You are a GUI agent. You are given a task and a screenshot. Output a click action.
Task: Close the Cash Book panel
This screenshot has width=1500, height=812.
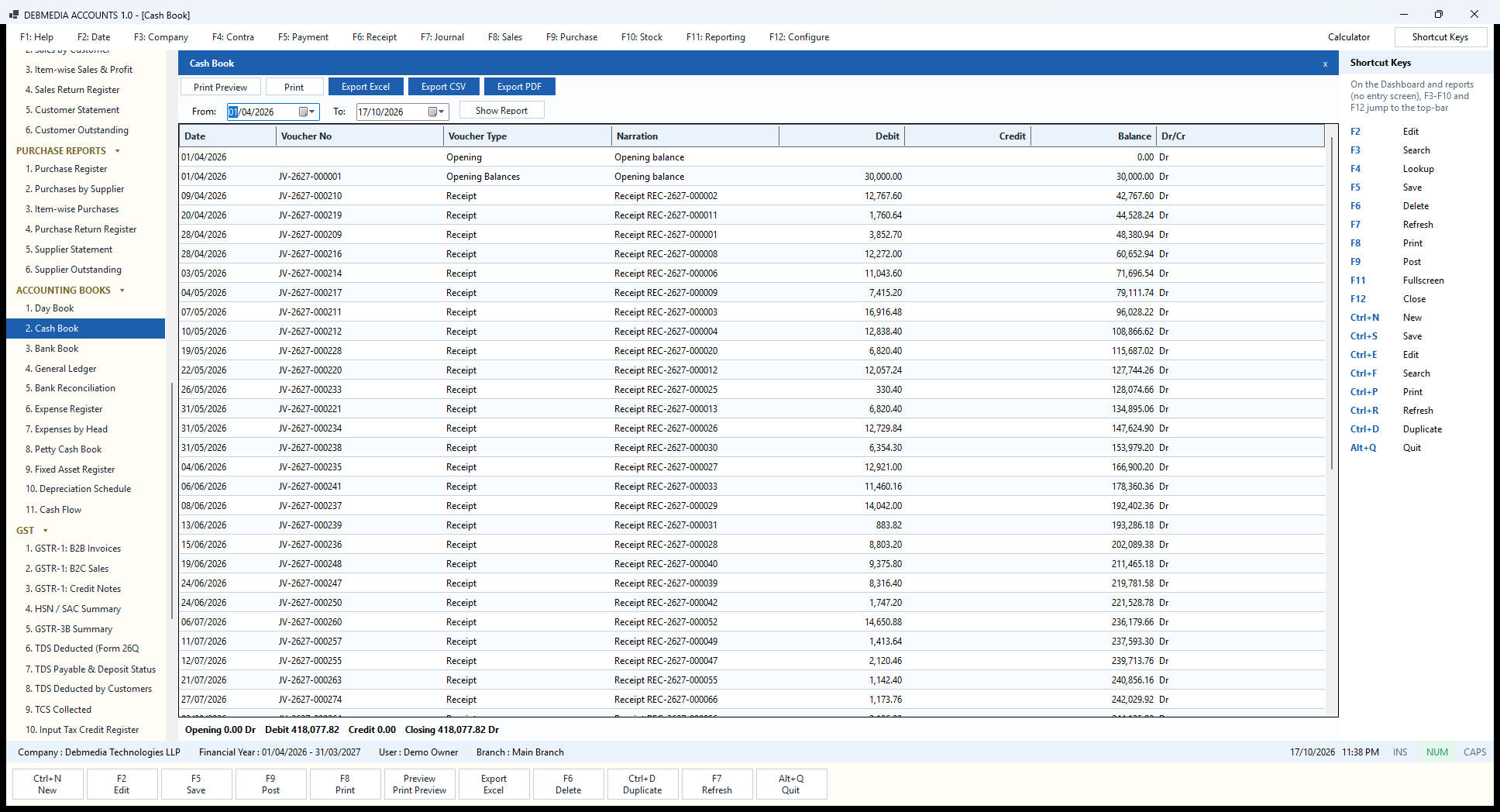tap(1325, 64)
